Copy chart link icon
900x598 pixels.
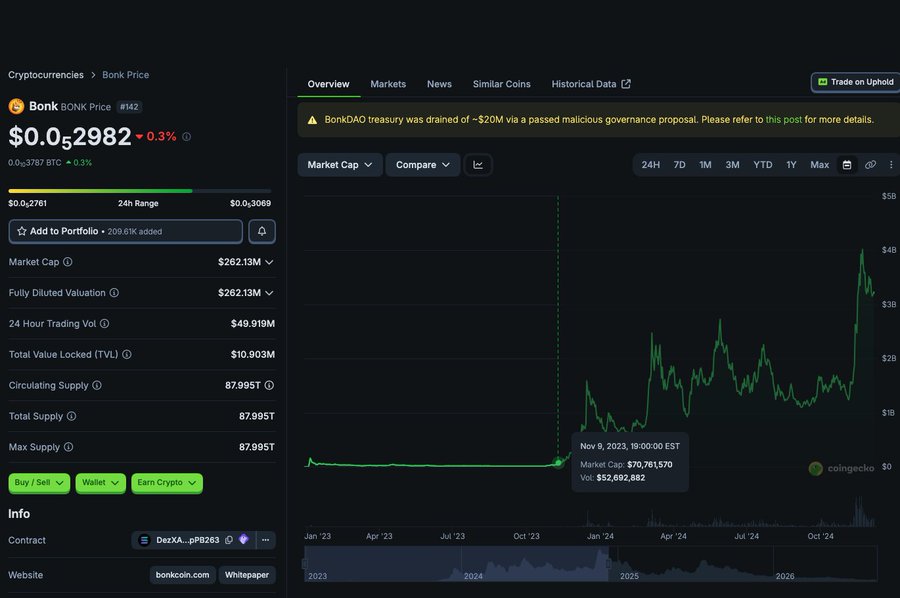(x=870, y=165)
